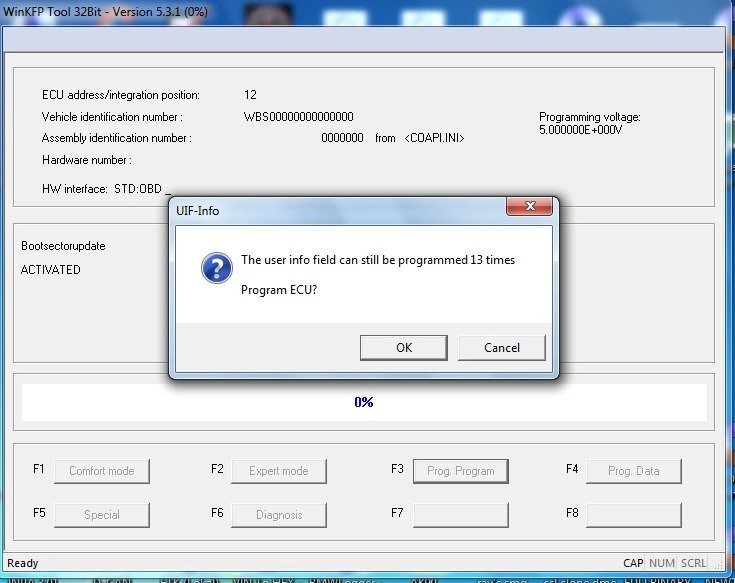This screenshot has width=735, height=583.
Task: Select the Comfort mode button
Action: click(x=102, y=471)
